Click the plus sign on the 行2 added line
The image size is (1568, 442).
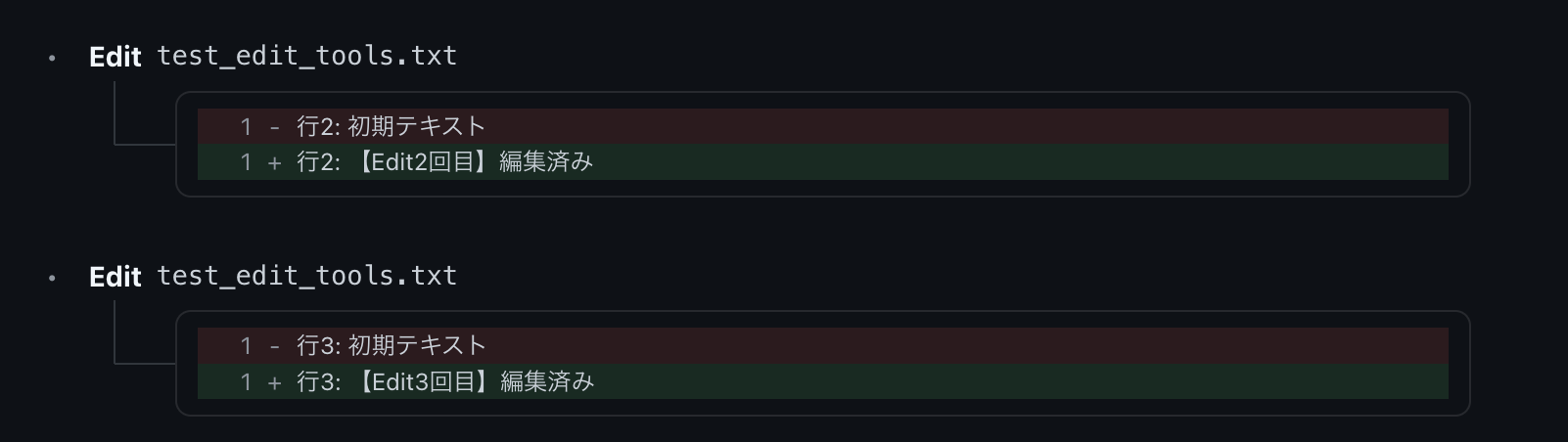point(275,162)
